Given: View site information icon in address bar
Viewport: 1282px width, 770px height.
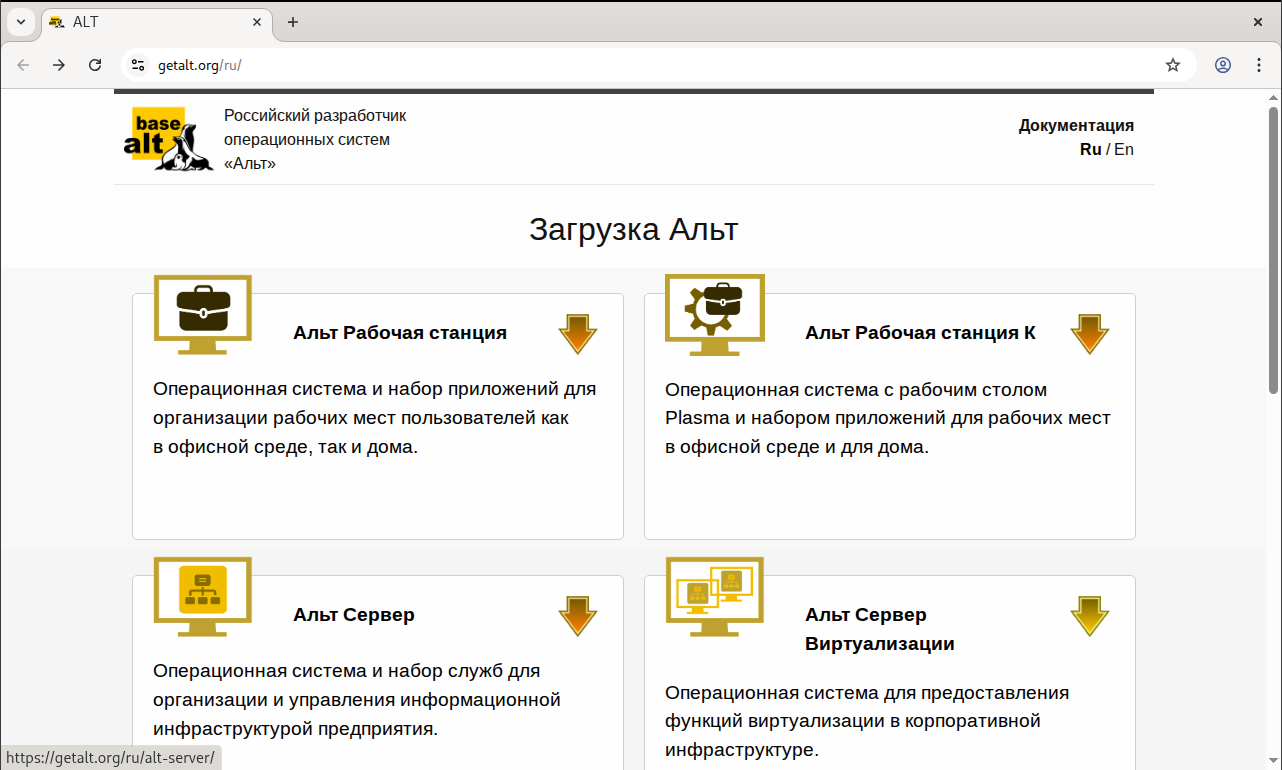Looking at the screenshot, I should click(138, 65).
